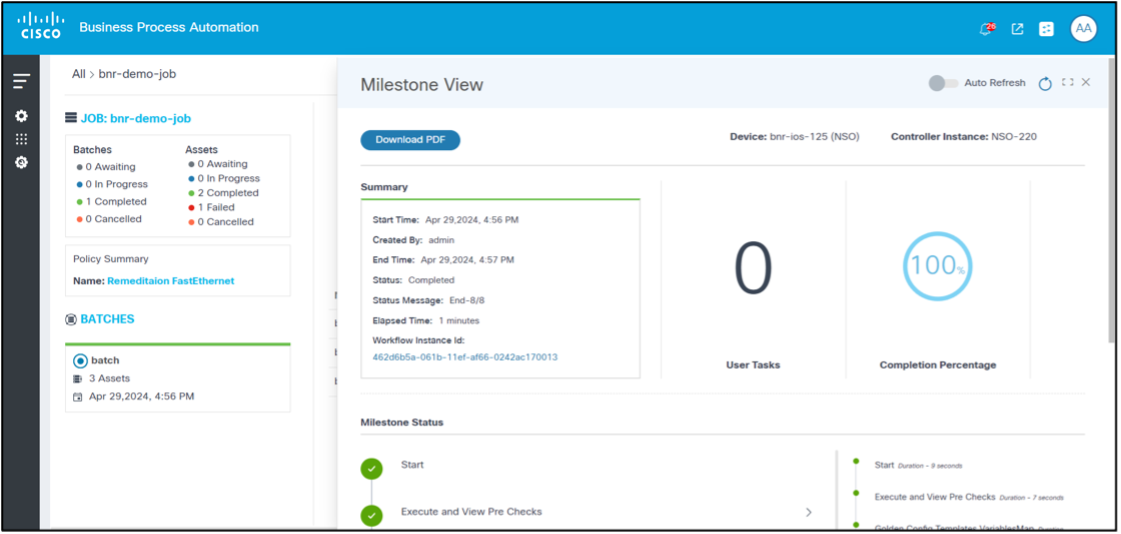Click the User Tasks label
This screenshot has height=534, width=1121.
pyautogui.click(x=753, y=365)
